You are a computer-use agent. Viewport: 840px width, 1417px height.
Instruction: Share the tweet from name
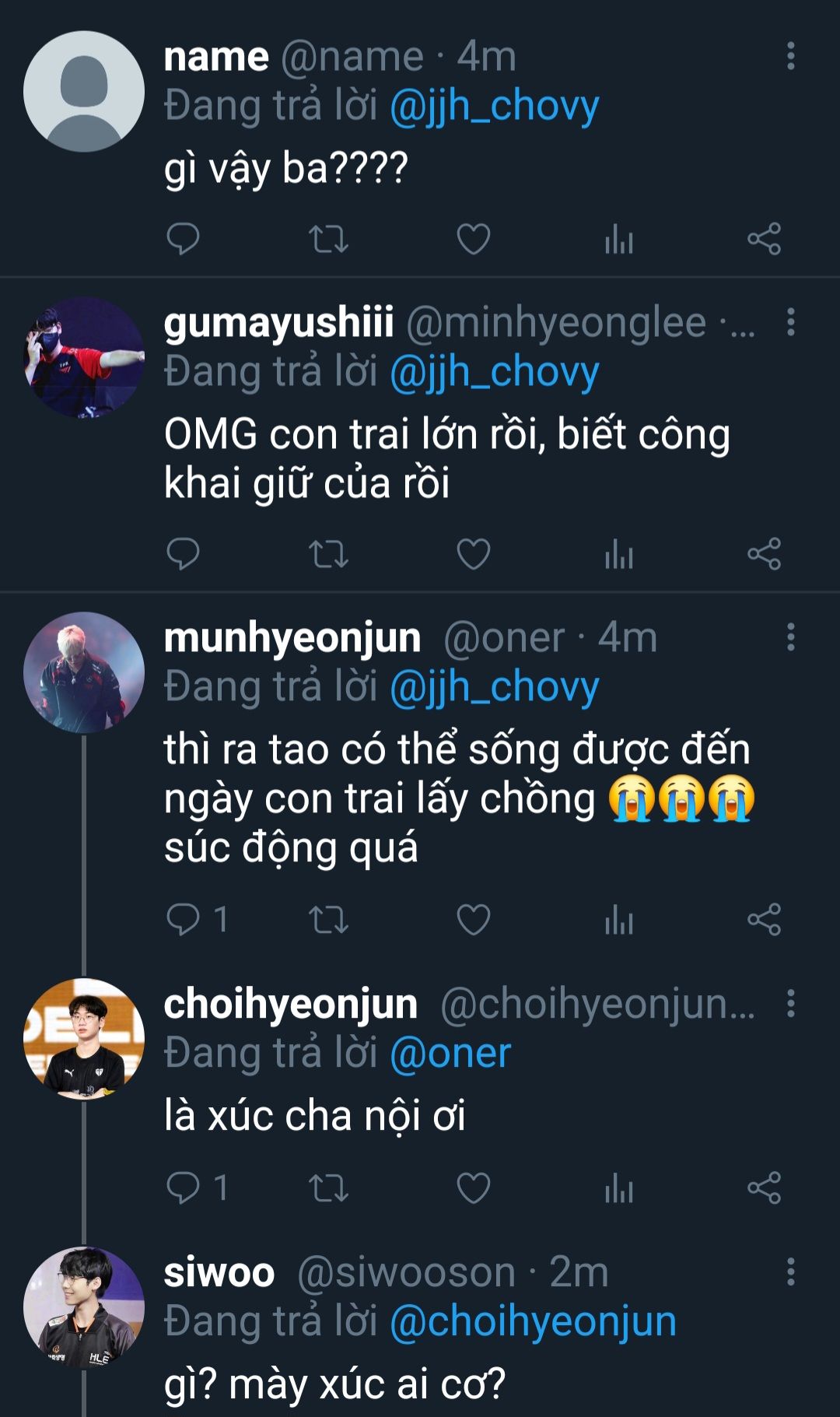[764, 239]
